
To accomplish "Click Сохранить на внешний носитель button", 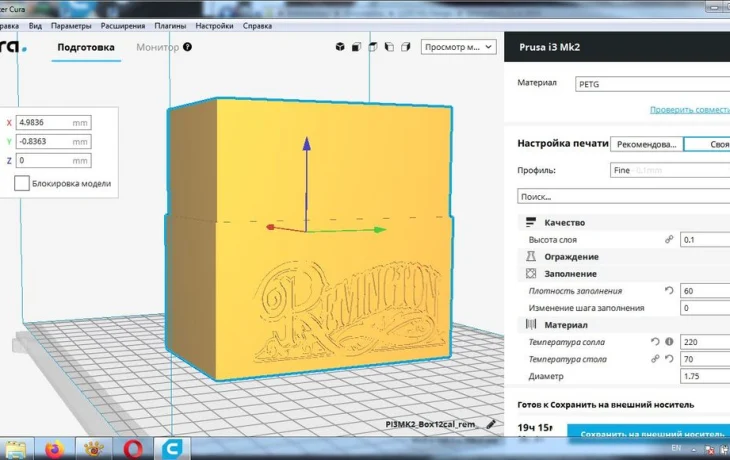I will [649, 432].
